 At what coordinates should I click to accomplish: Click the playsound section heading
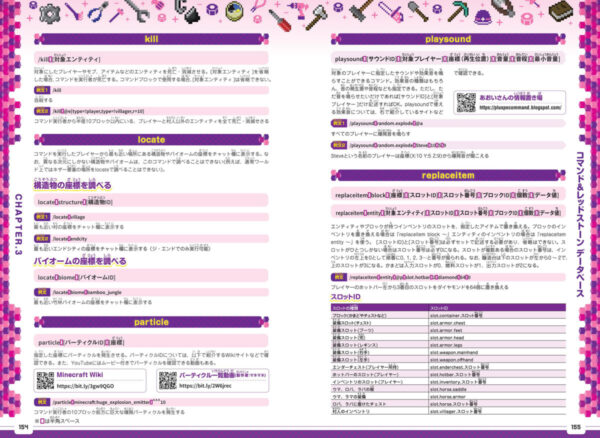click(x=448, y=39)
